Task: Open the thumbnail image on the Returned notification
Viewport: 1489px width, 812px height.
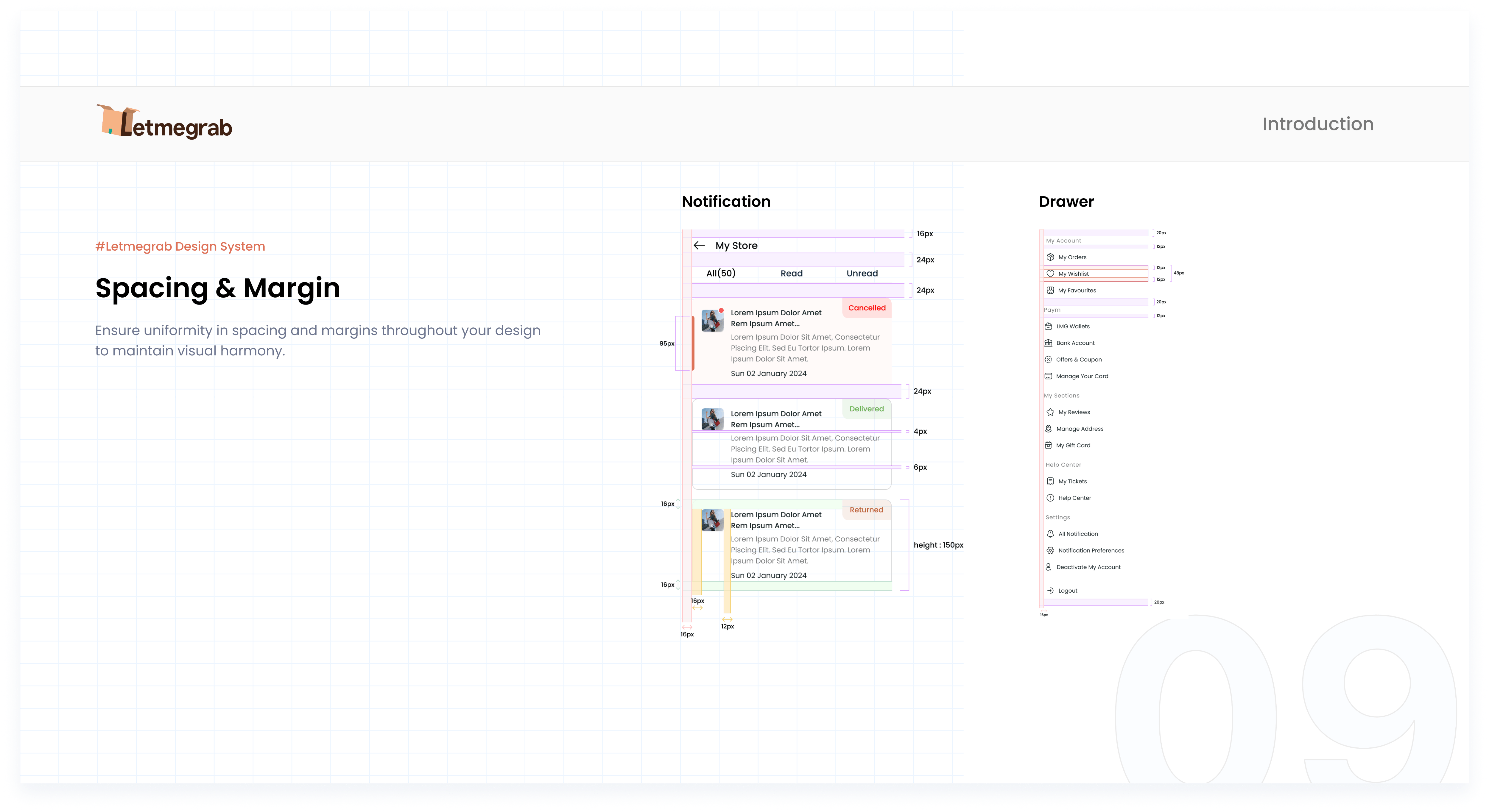Action: (x=712, y=520)
